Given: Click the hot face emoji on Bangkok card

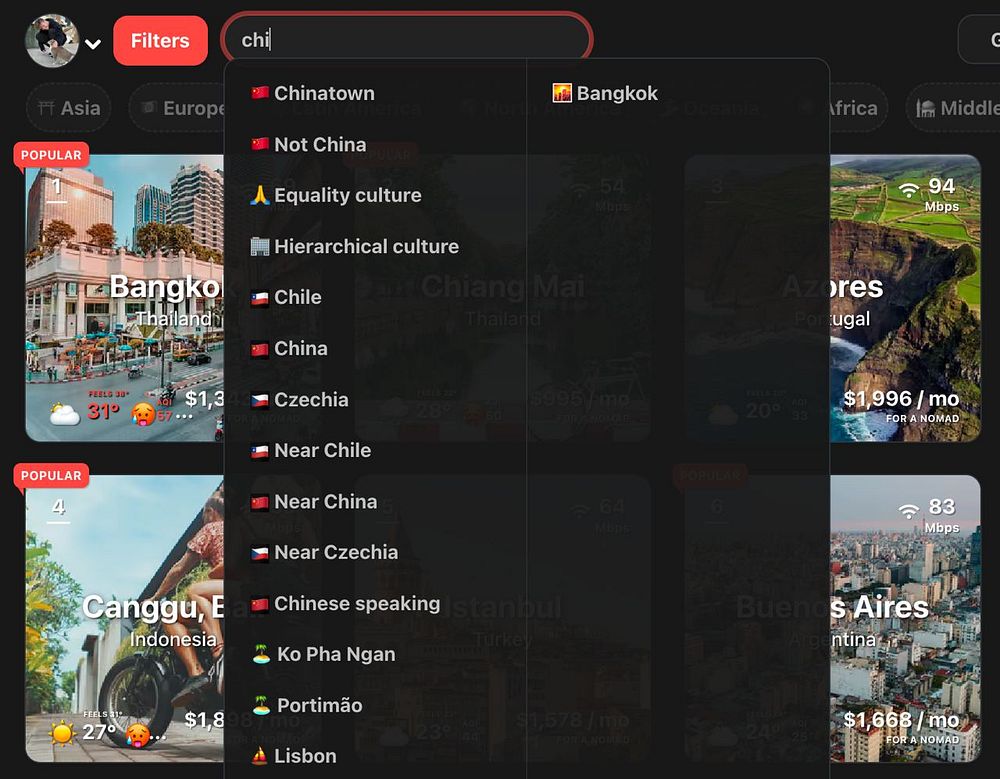Looking at the screenshot, I should click(x=143, y=413).
